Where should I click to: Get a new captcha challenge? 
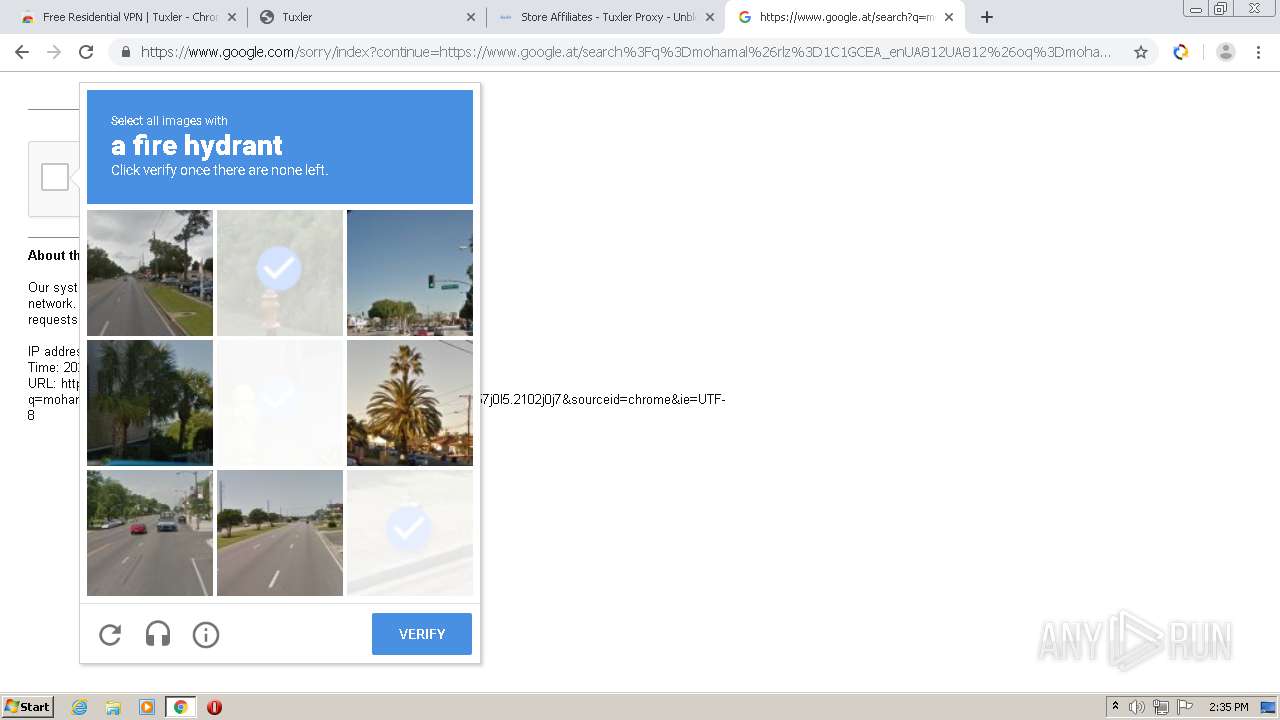(110, 634)
